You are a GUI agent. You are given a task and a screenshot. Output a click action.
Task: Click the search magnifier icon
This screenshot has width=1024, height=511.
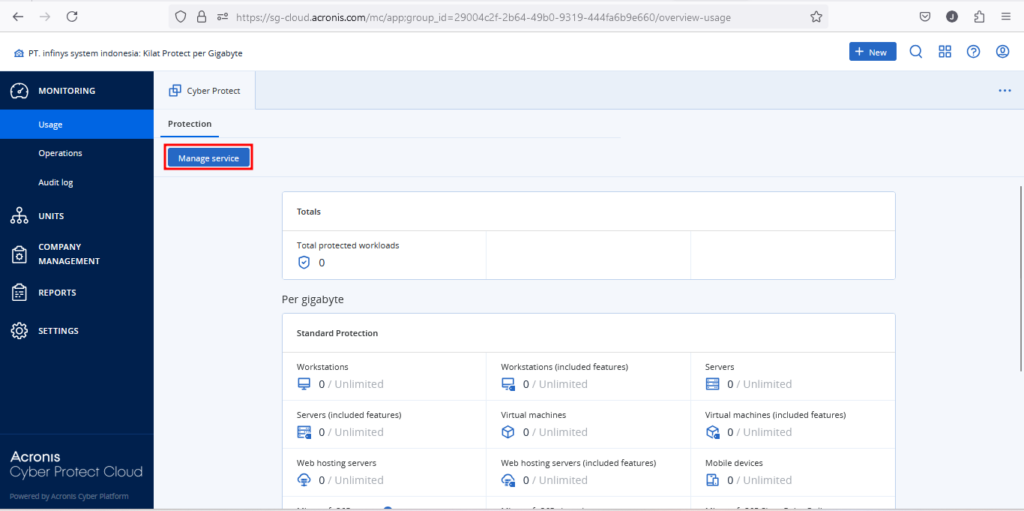coord(915,52)
